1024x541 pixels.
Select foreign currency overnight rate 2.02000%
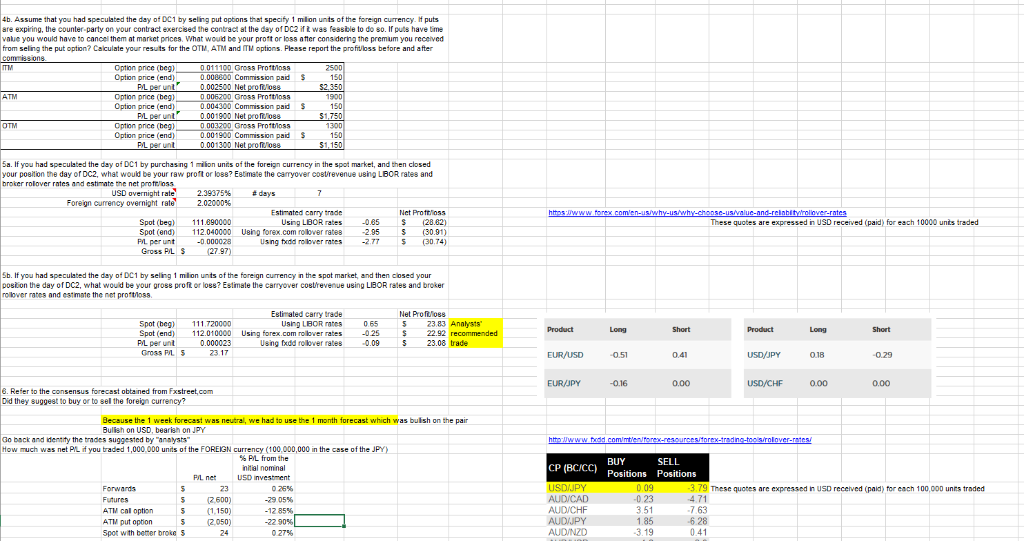(x=204, y=203)
